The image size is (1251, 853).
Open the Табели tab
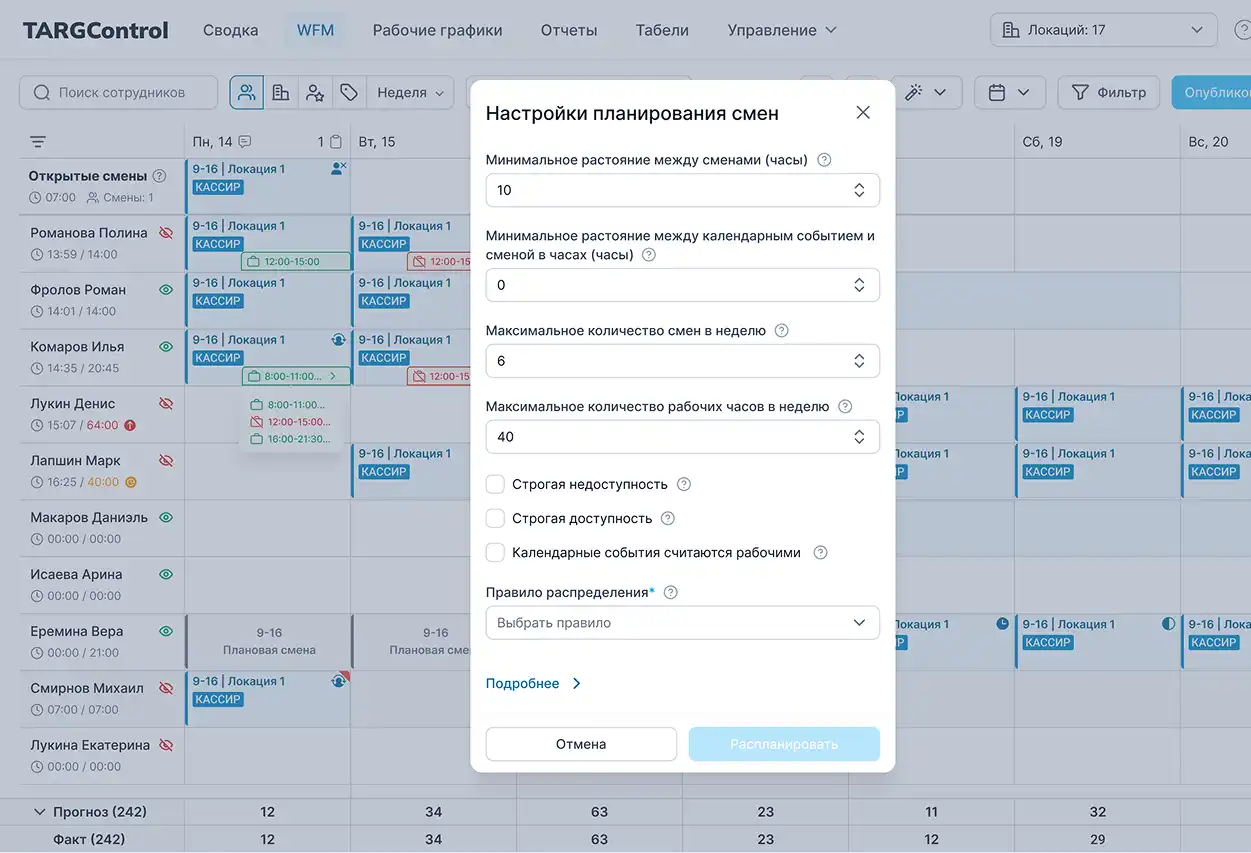(x=662, y=30)
